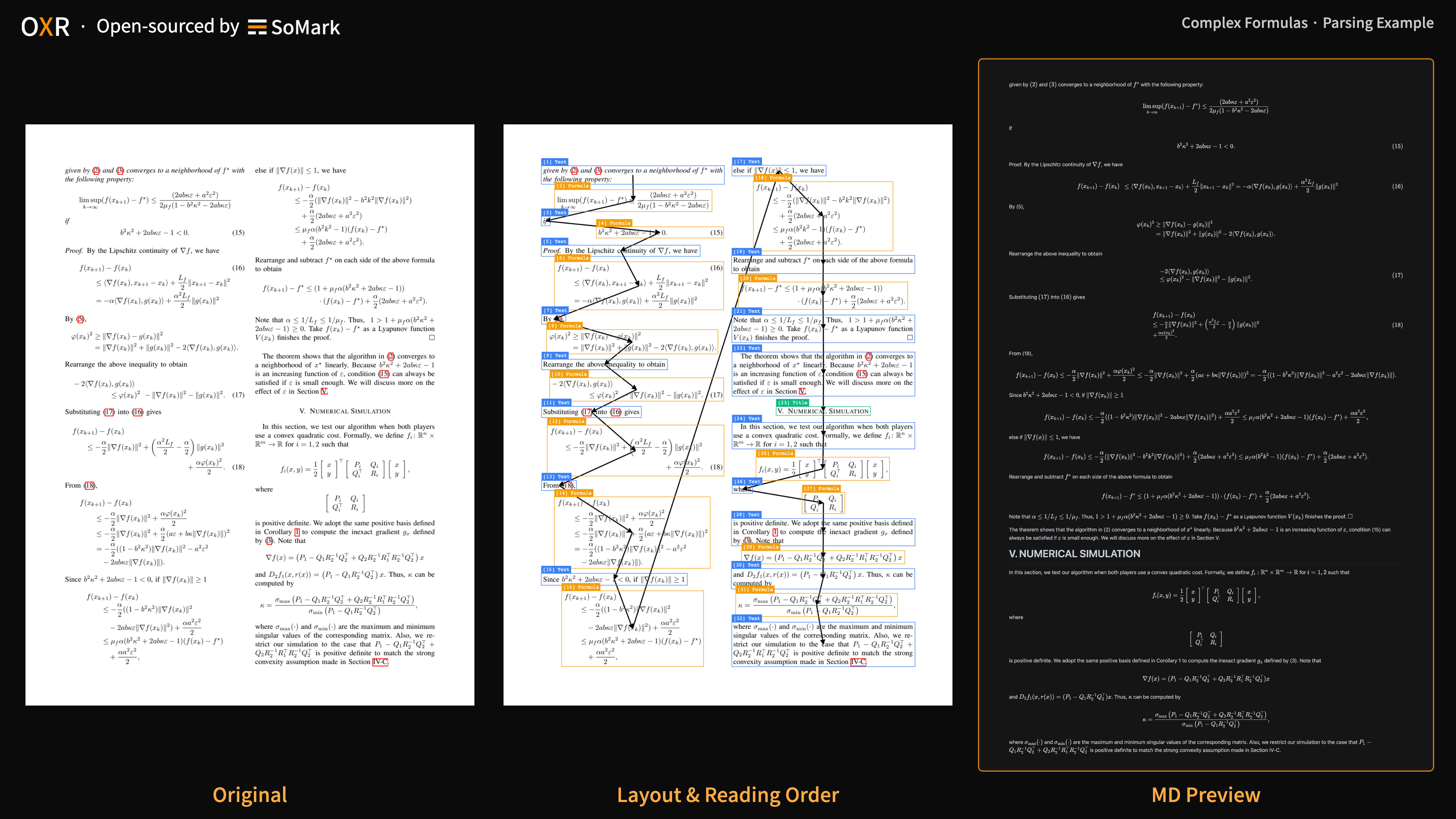Image resolution: width=1456 pixels, height=819 pixels.
Task: Open the MD Preview rendered panel
Action: pos(1206,415)
